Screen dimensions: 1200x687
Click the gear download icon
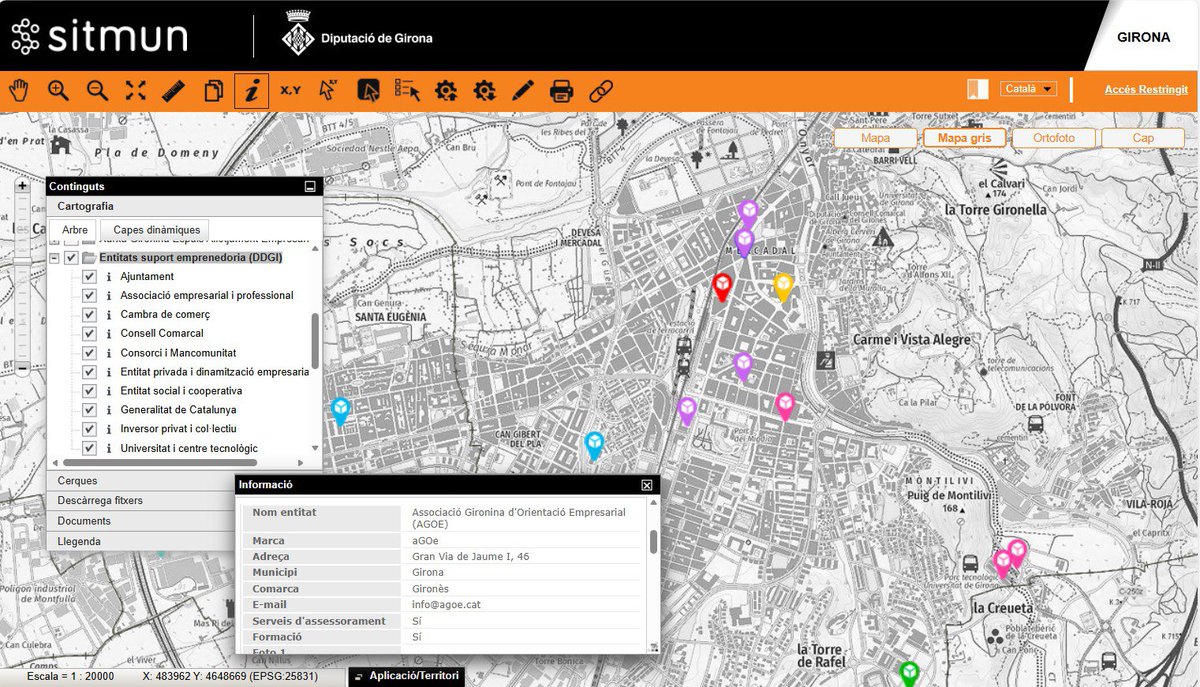click(485, 91)
